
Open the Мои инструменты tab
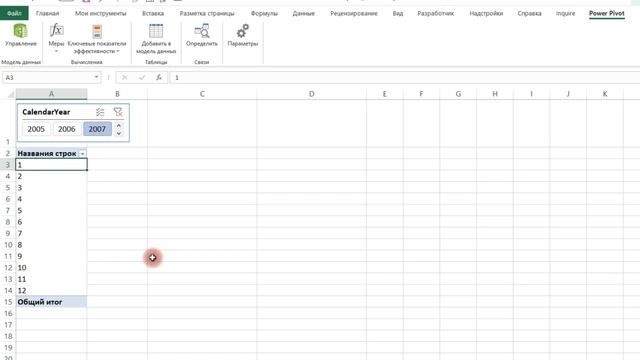coord(100,13)
